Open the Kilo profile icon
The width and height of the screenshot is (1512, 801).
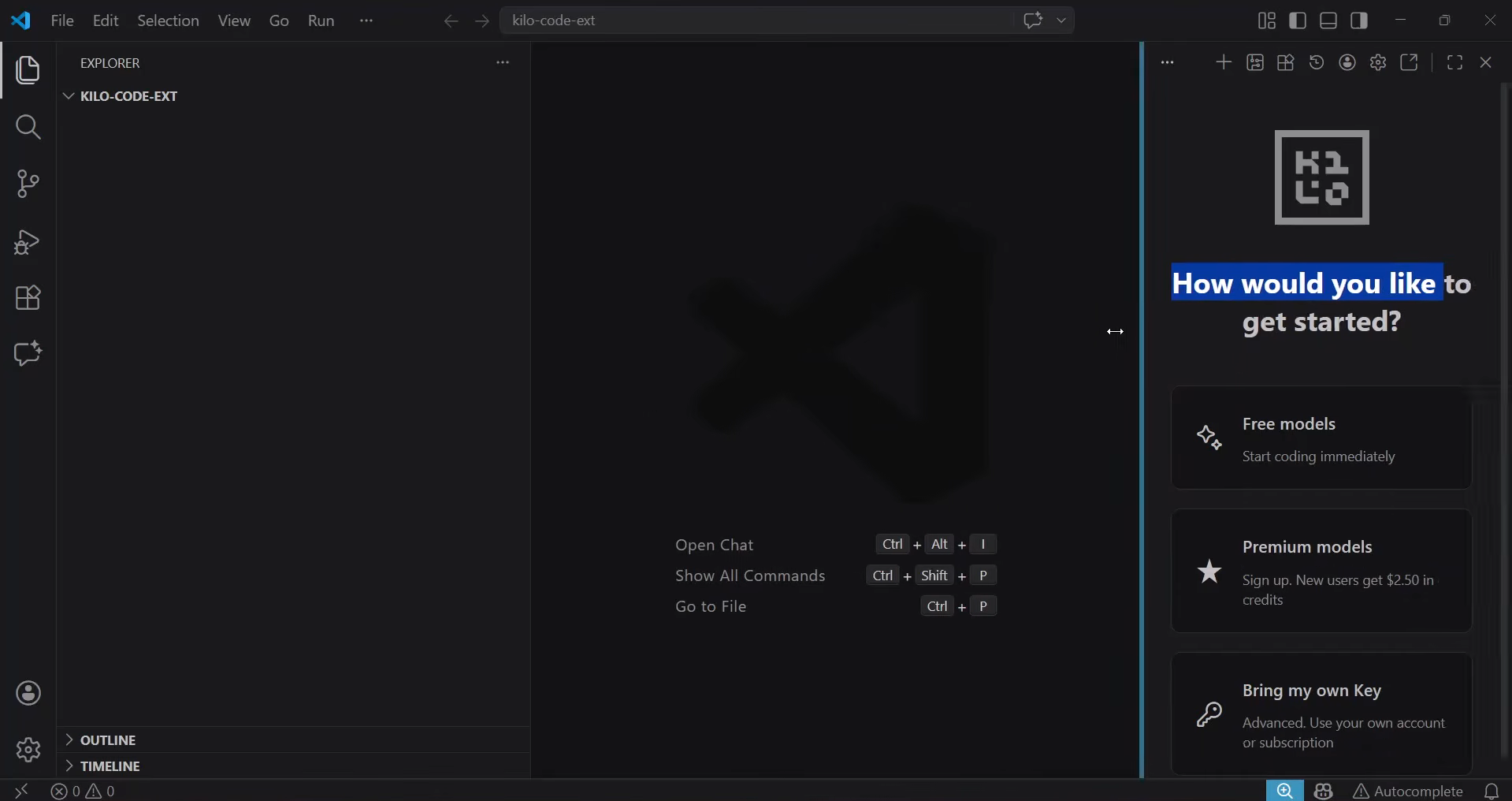pos(1347,62)
